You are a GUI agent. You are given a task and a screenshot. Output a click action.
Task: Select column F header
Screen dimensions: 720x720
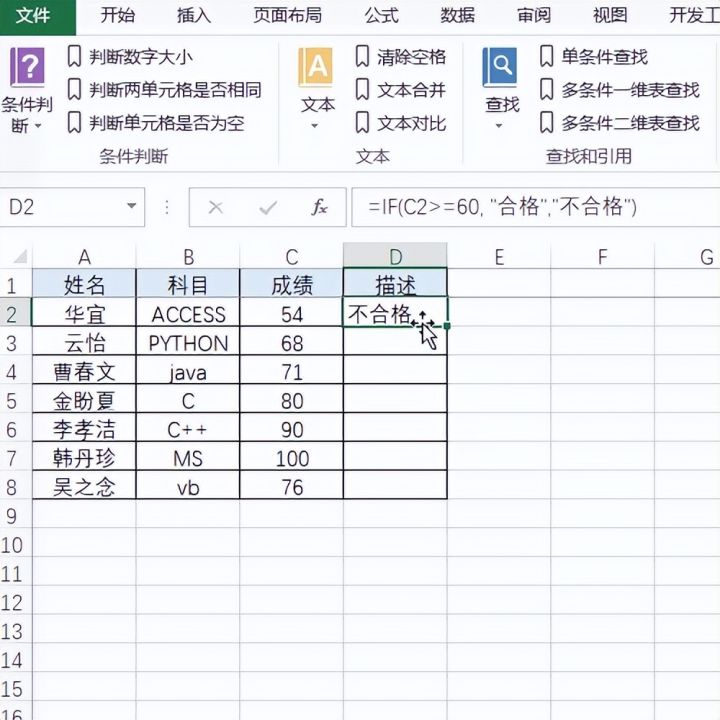point(602,256)
